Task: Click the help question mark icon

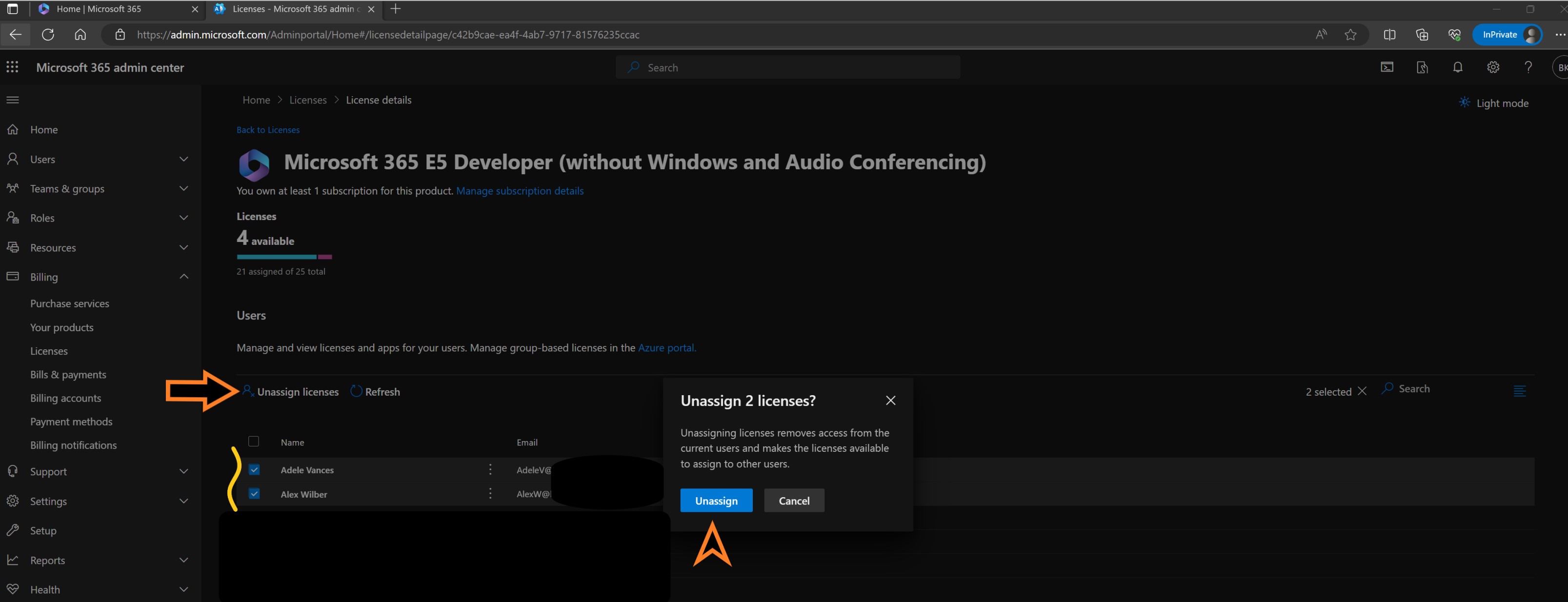Action: 1528,67
